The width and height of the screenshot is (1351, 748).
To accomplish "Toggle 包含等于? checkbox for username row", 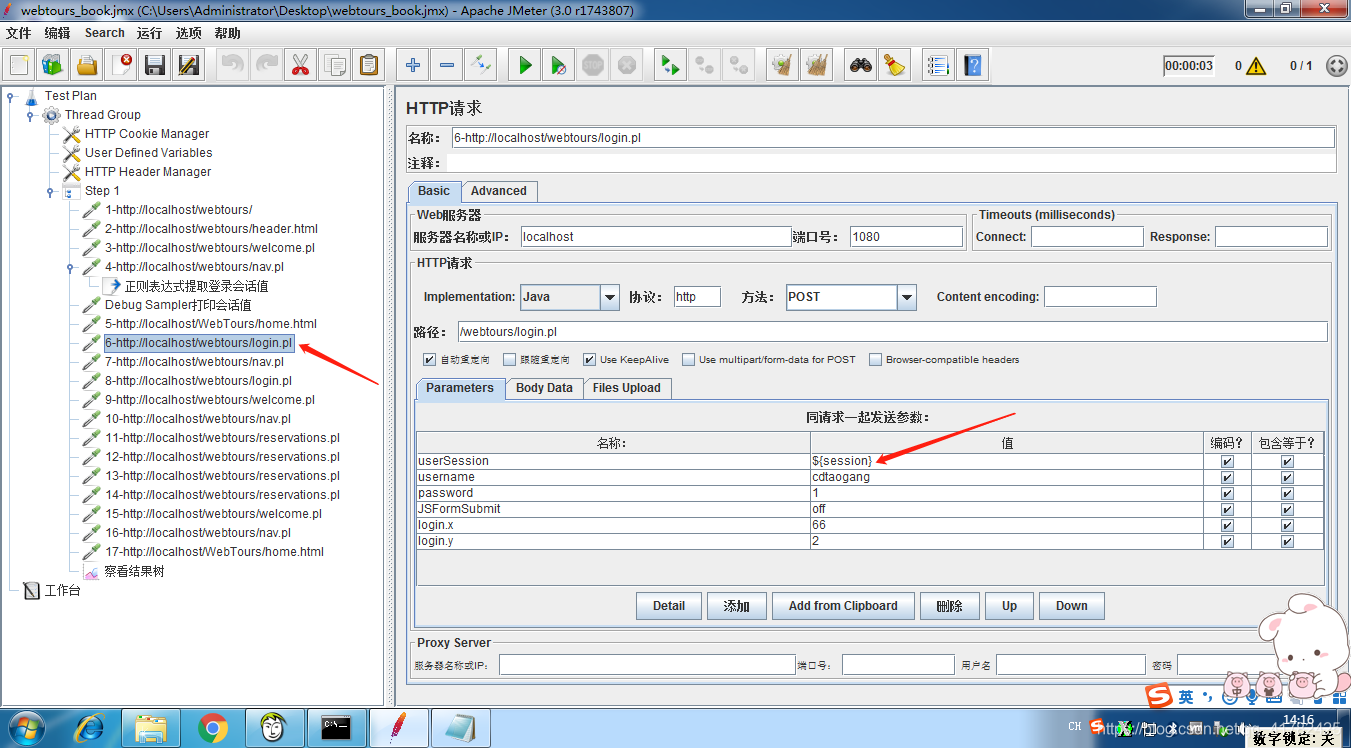I will coord(1287,478).
